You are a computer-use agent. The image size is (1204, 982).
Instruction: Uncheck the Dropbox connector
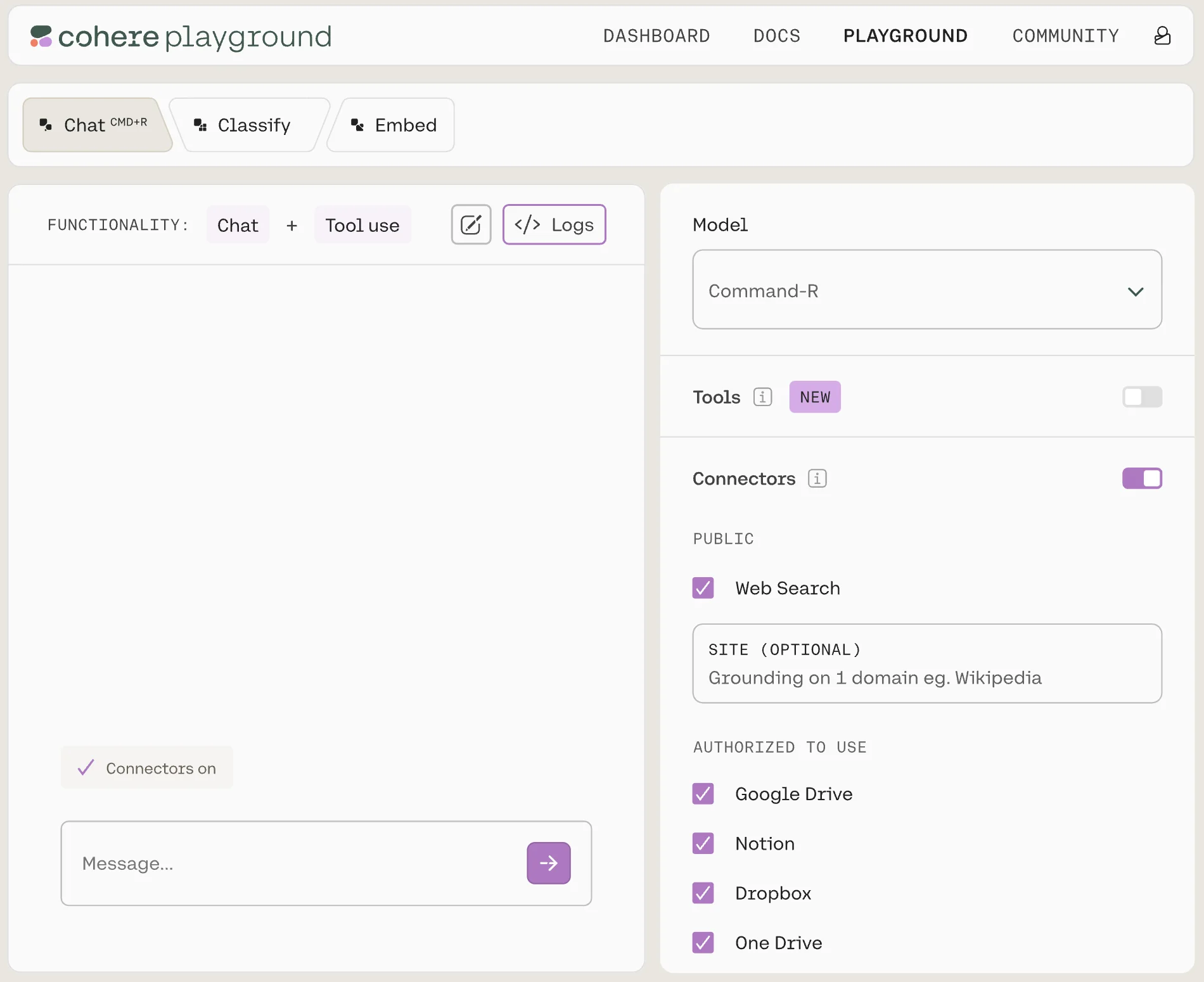(703, 893)
